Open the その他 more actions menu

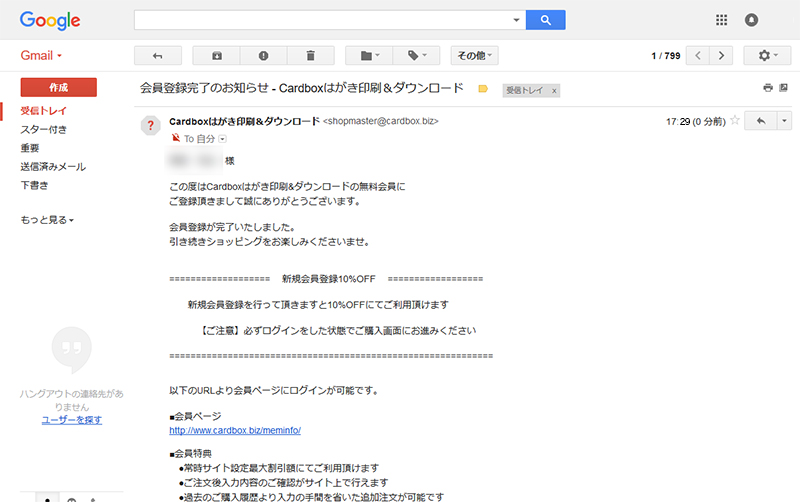474,56
